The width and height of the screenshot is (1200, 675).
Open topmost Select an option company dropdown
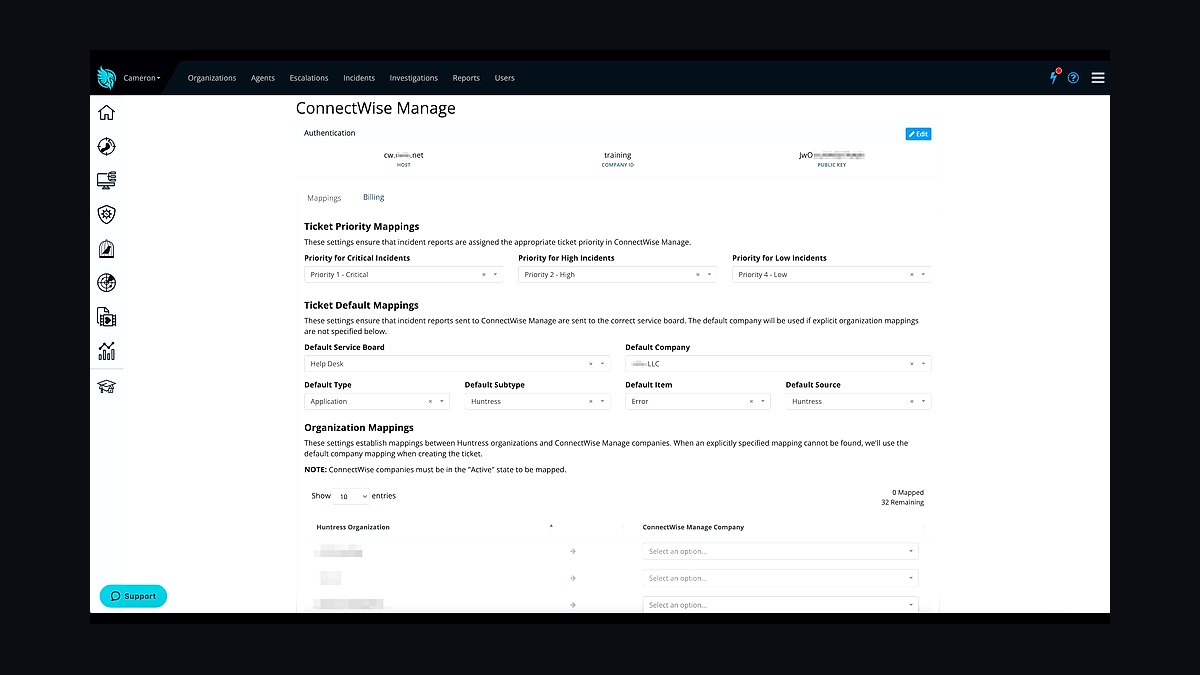(780, 552)
